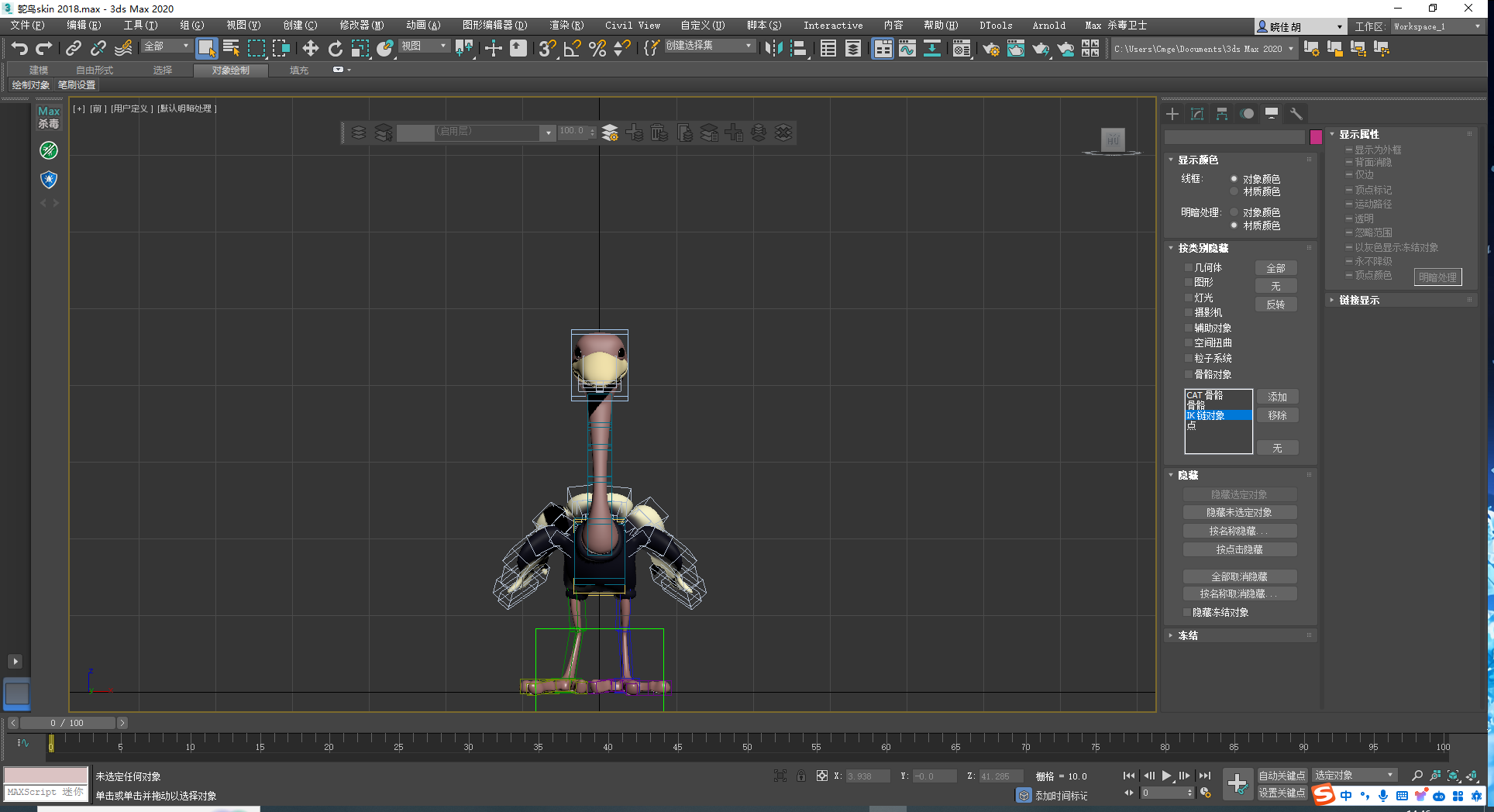This screenshot has width=1494, height=812.
Task: Collapse the 显示颜色 rollout
Action: [1198, 160]
